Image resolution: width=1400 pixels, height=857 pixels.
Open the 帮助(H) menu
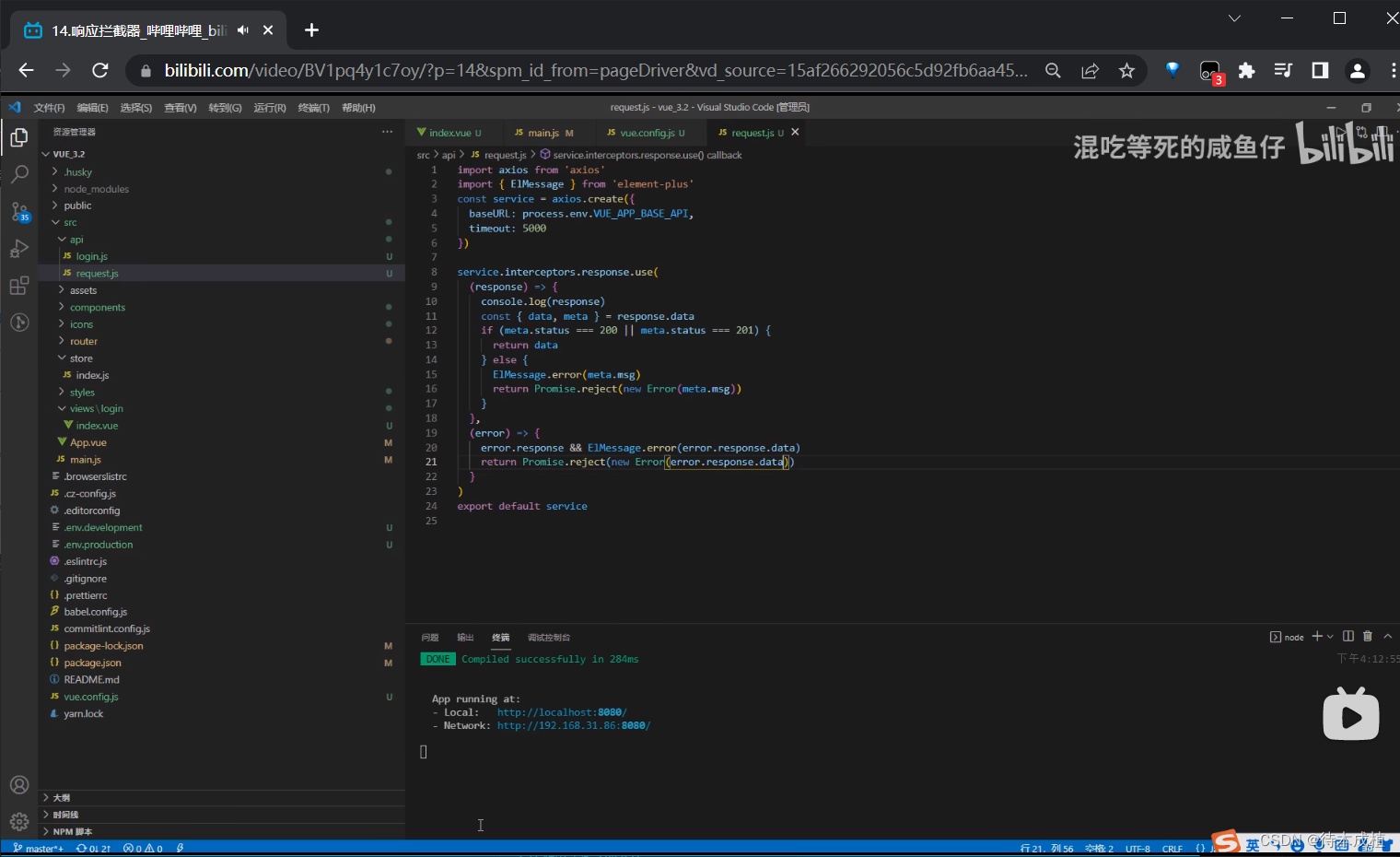(x=358, y=108)
